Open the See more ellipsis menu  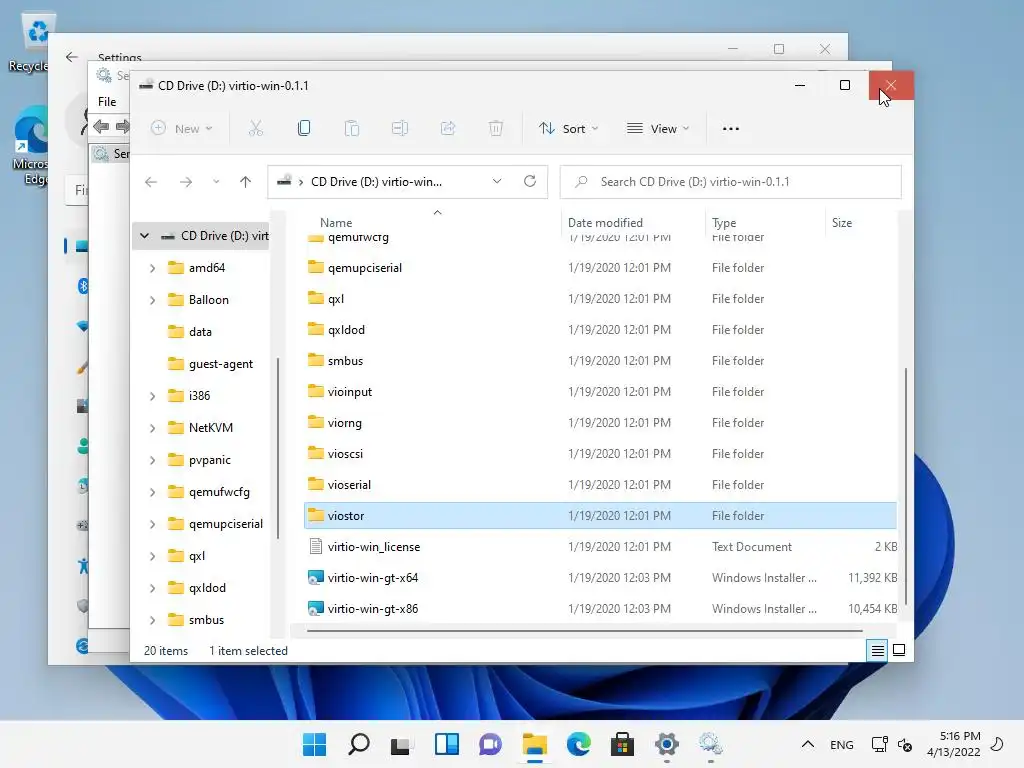coord(731,129)
